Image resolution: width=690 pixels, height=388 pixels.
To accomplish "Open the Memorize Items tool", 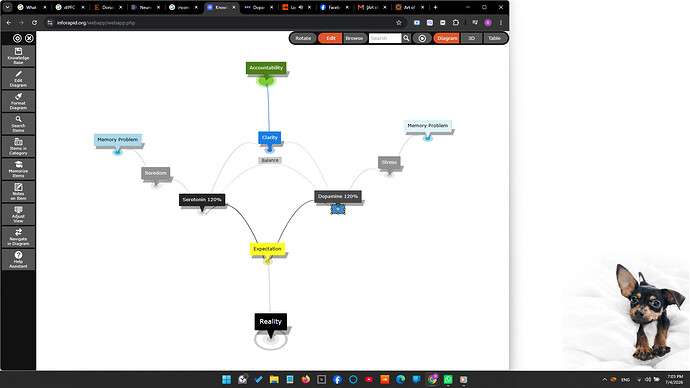I will click(x=18, y=169).
